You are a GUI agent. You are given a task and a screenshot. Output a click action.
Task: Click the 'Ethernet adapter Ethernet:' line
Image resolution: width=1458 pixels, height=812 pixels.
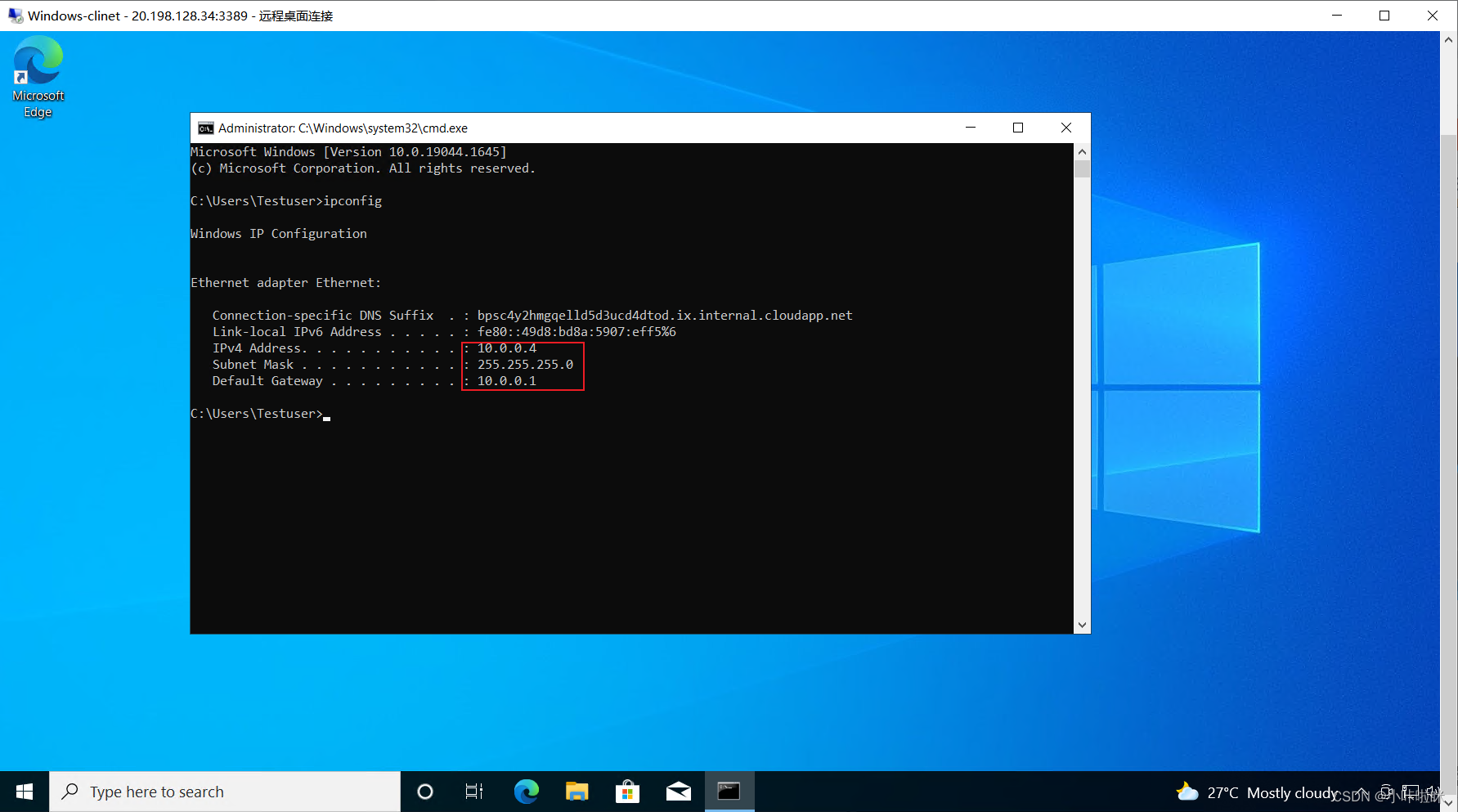coord(286,283)
